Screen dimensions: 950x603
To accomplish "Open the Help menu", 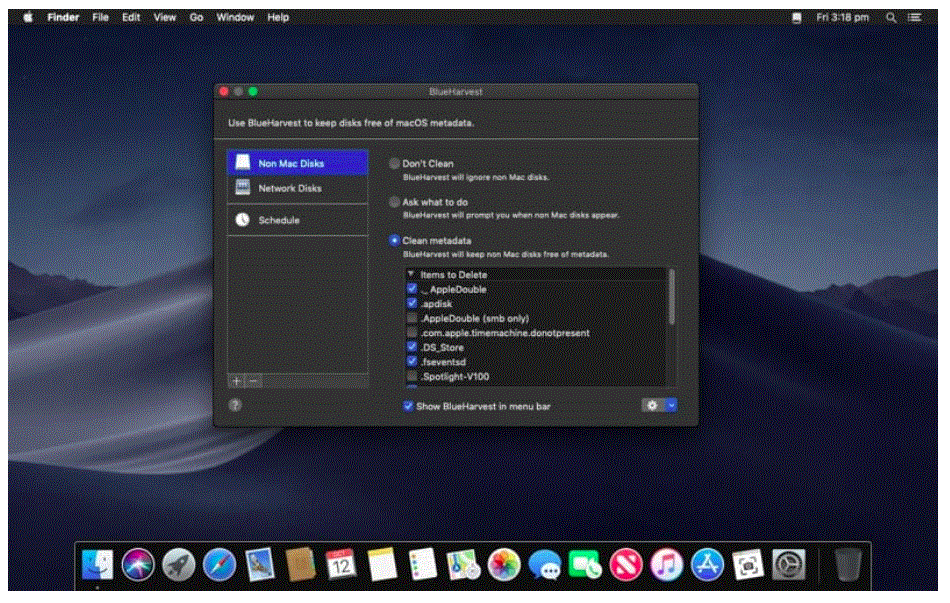I will 278,18.
